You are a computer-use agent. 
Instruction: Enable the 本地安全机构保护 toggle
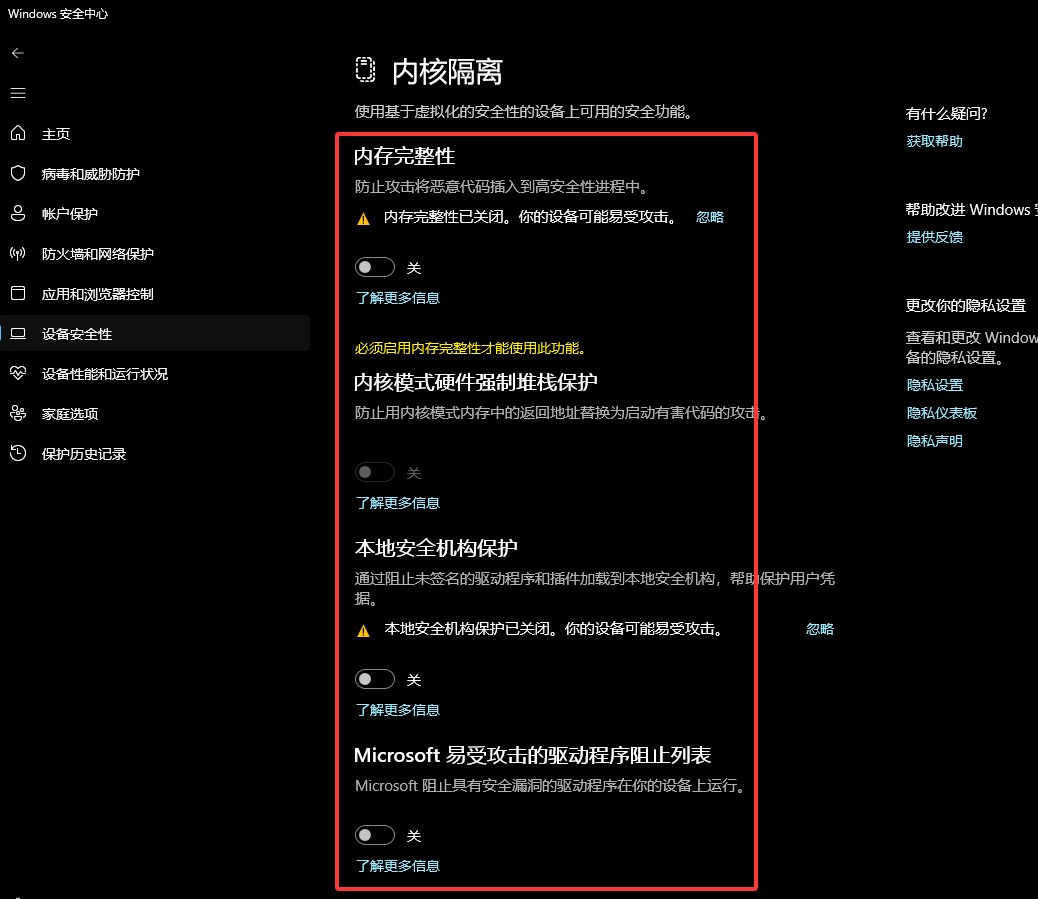point(375,680)
